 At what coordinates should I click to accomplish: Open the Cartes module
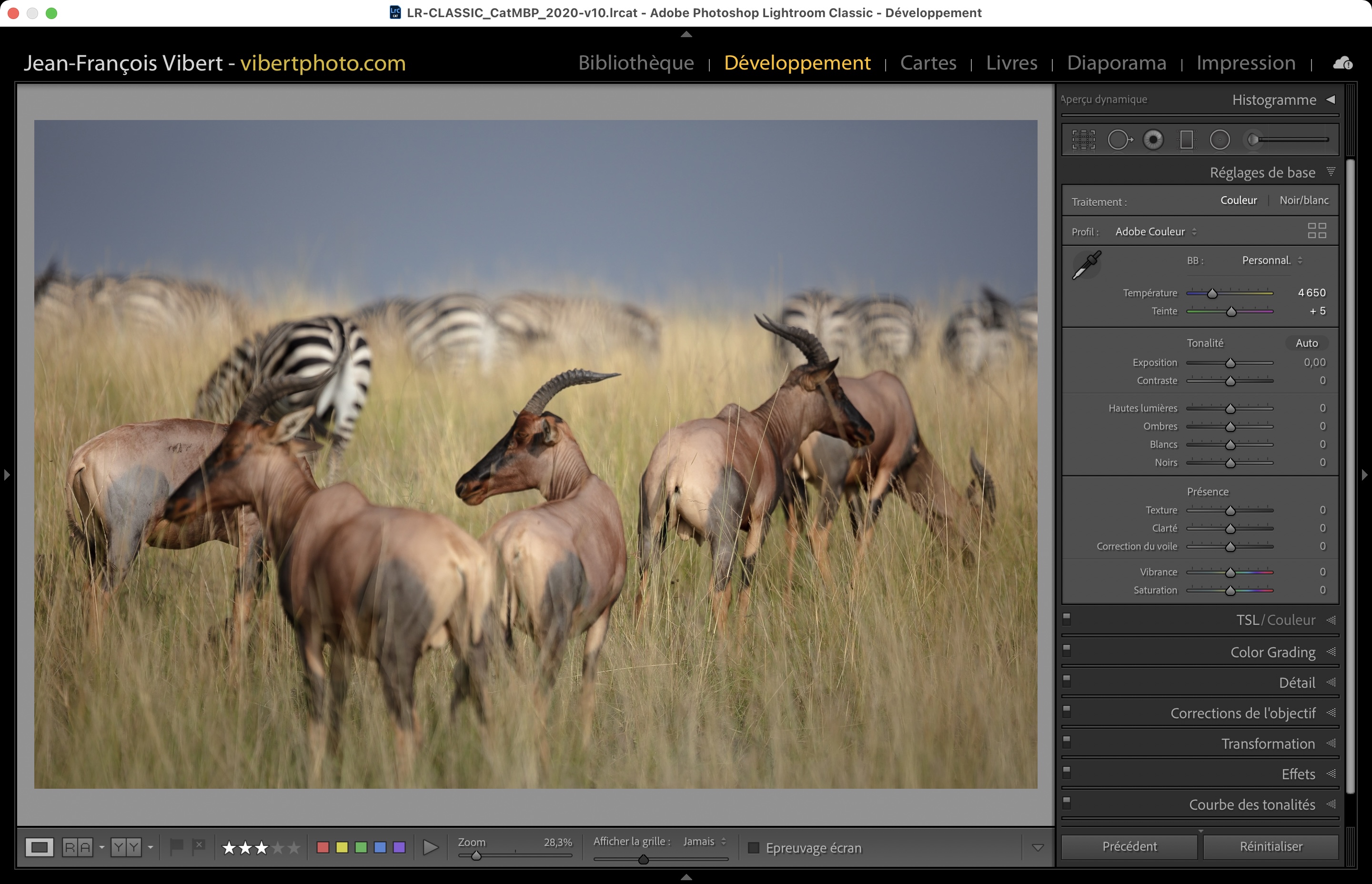tap(928, 62)
